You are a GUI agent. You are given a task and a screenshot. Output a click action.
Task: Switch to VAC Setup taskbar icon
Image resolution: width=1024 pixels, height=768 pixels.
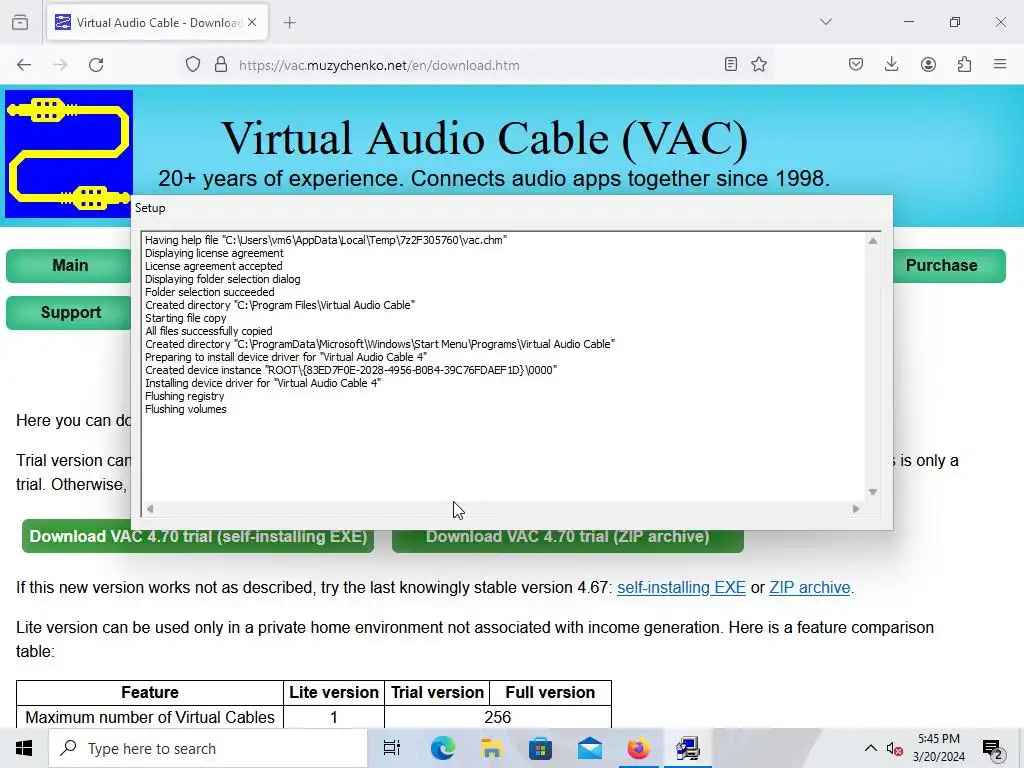[688, 748]
